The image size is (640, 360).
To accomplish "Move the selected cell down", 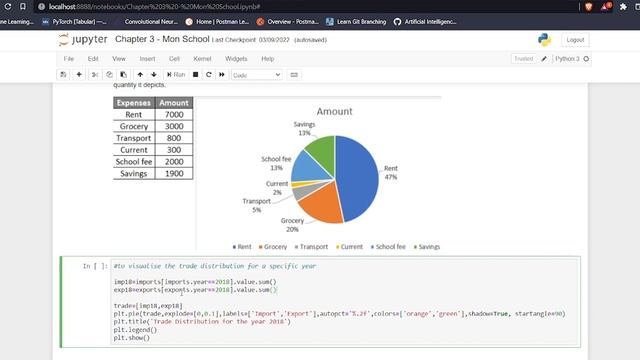I will pyautogui.click(x=154, y=75).
